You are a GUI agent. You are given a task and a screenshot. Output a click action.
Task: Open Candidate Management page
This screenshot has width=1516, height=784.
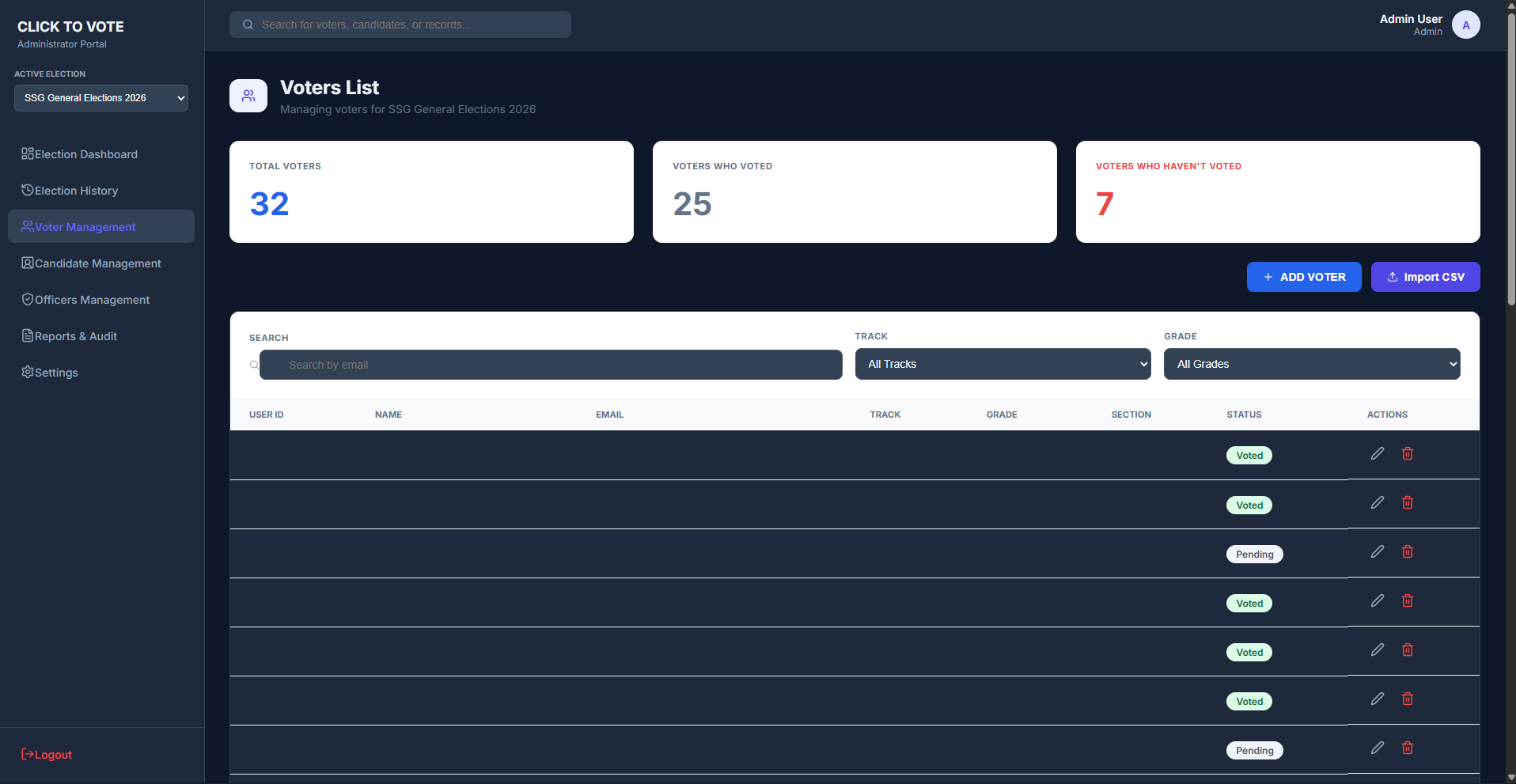(97, 263)
